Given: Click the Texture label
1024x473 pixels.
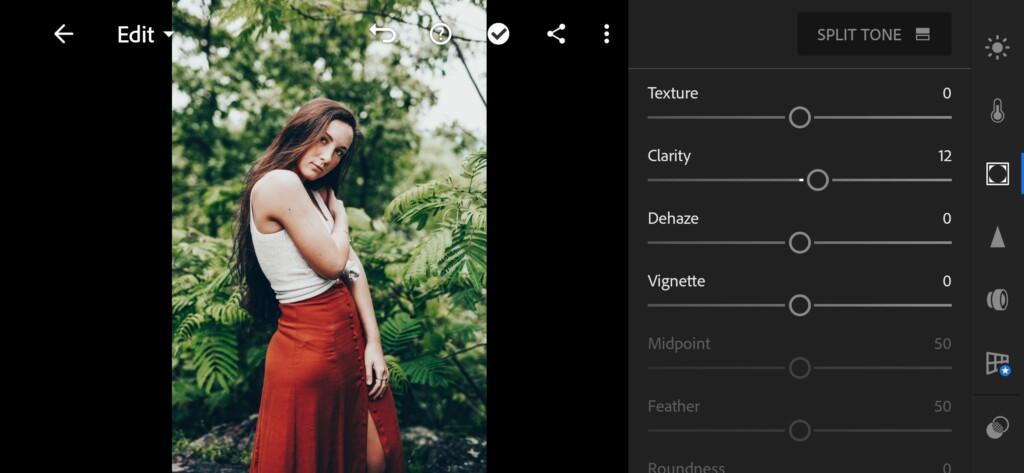Looking at the screenshot, I should tap(673, 93).
